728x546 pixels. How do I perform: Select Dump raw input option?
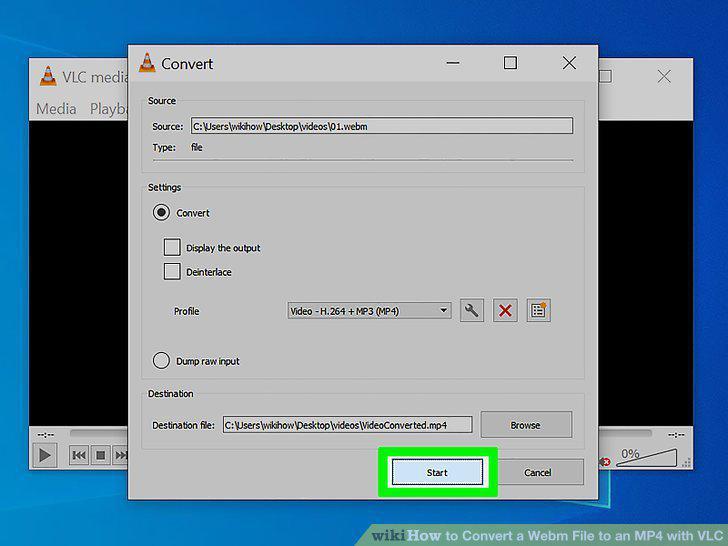coord(161,361)
